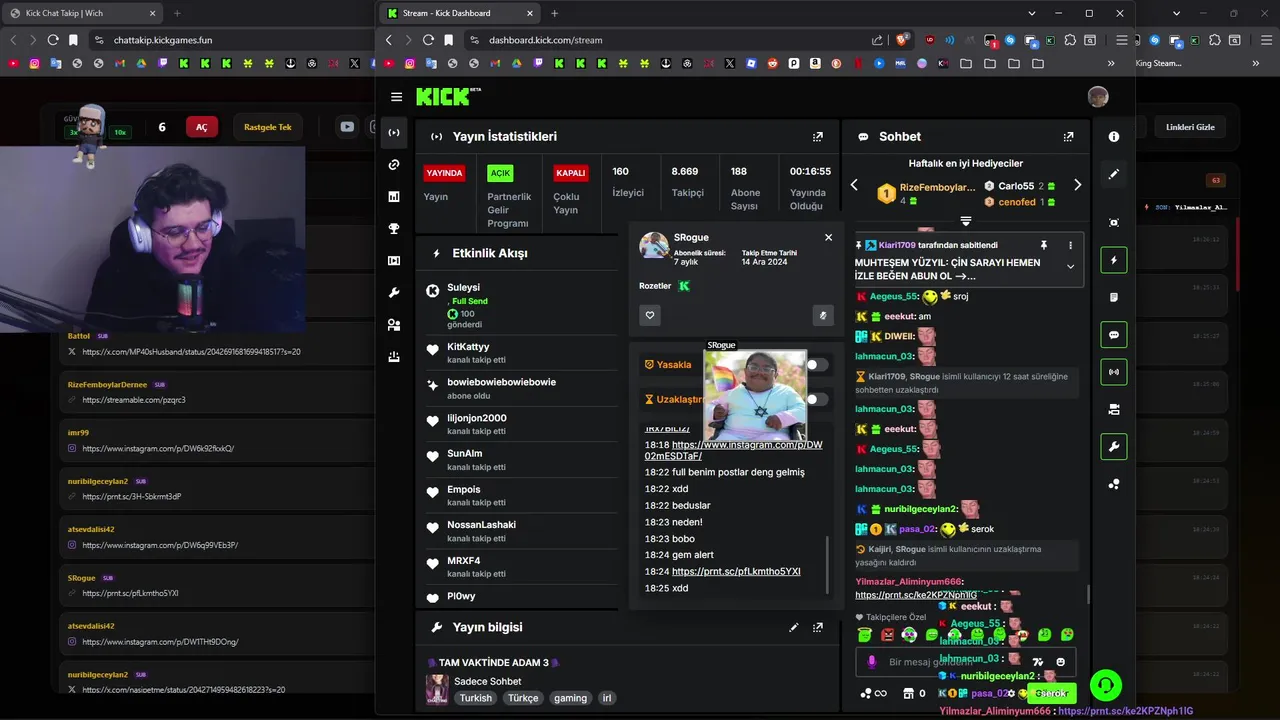Open the community users sidebar icon

[394, 325]
